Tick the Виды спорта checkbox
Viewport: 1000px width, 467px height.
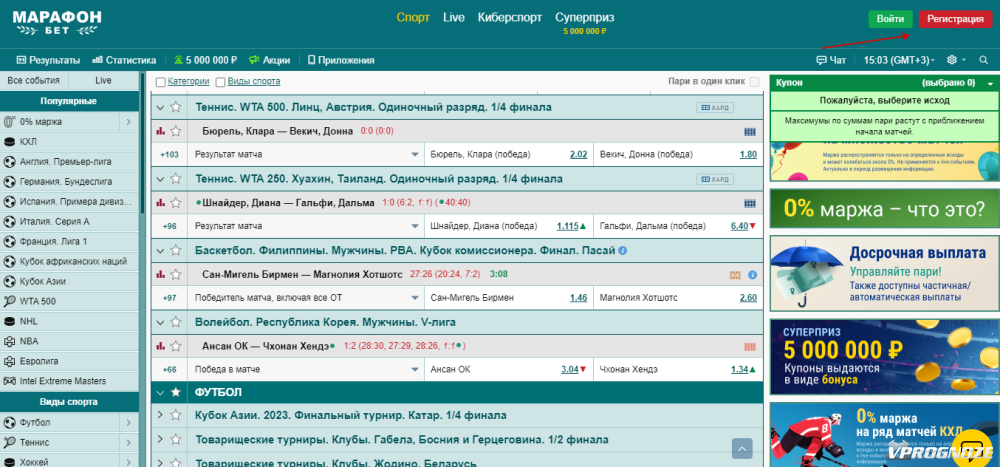221,82
